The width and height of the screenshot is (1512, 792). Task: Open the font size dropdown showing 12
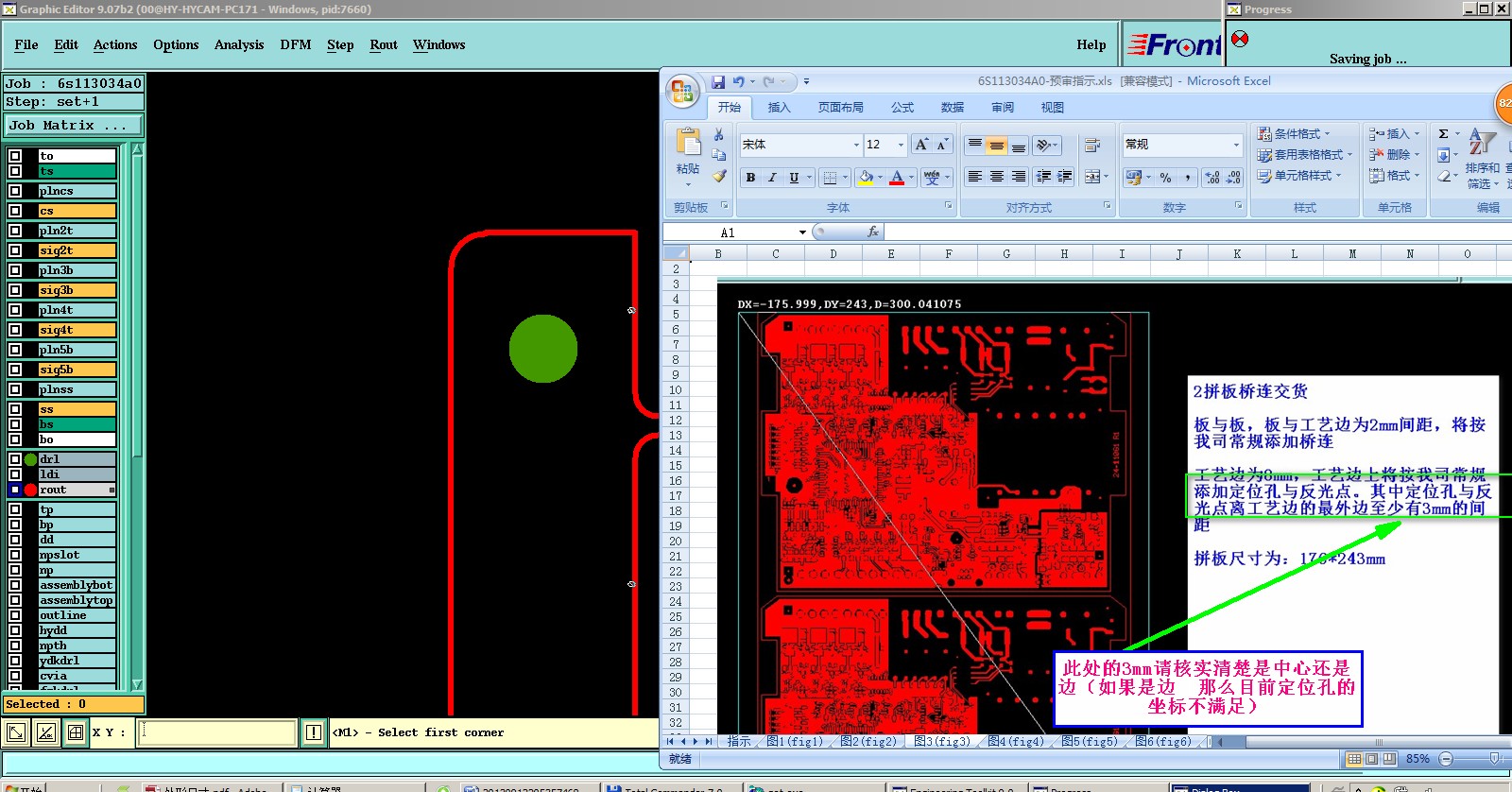901,145
